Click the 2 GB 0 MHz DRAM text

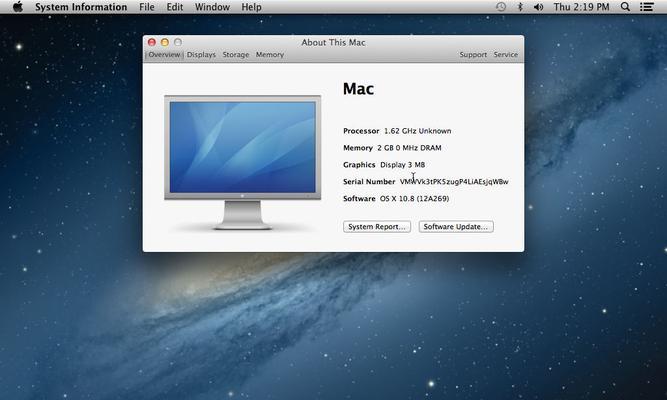coord(409,148)
